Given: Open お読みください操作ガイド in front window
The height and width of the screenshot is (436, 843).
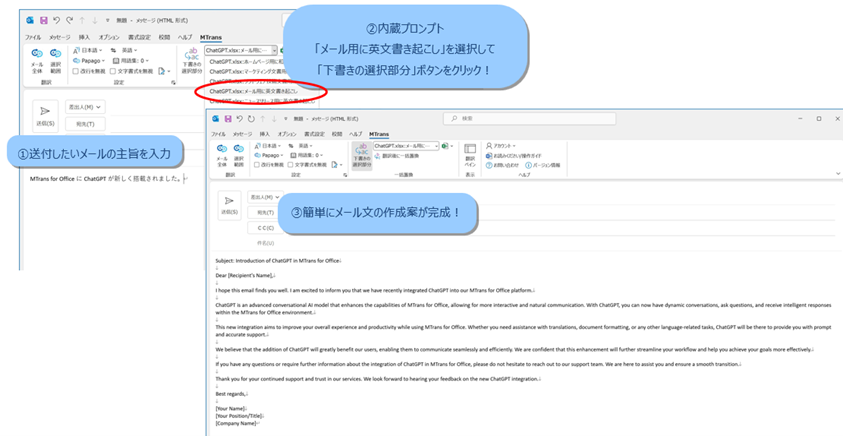Looking at the screenshot, I should pyautogui.click(x=513, y=156).
